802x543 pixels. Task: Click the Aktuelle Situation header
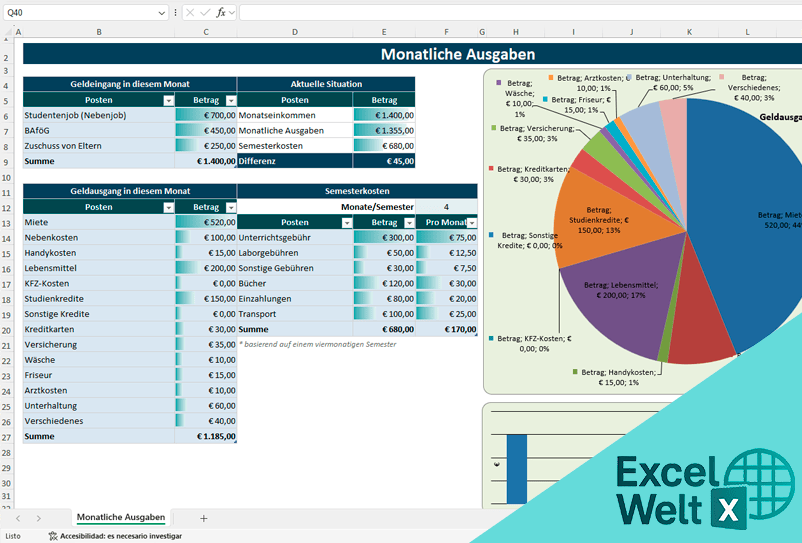click(x=326, y=84)
